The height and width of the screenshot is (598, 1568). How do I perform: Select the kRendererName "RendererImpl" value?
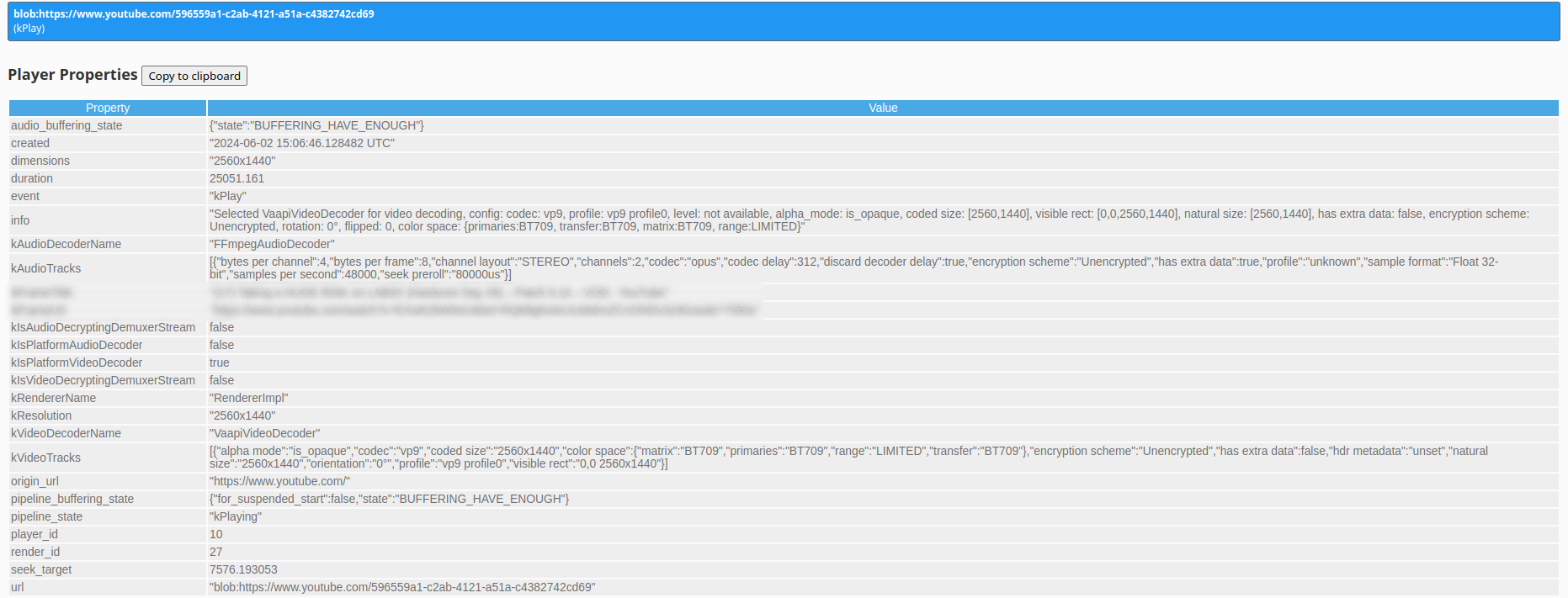(x=249, y=398)
